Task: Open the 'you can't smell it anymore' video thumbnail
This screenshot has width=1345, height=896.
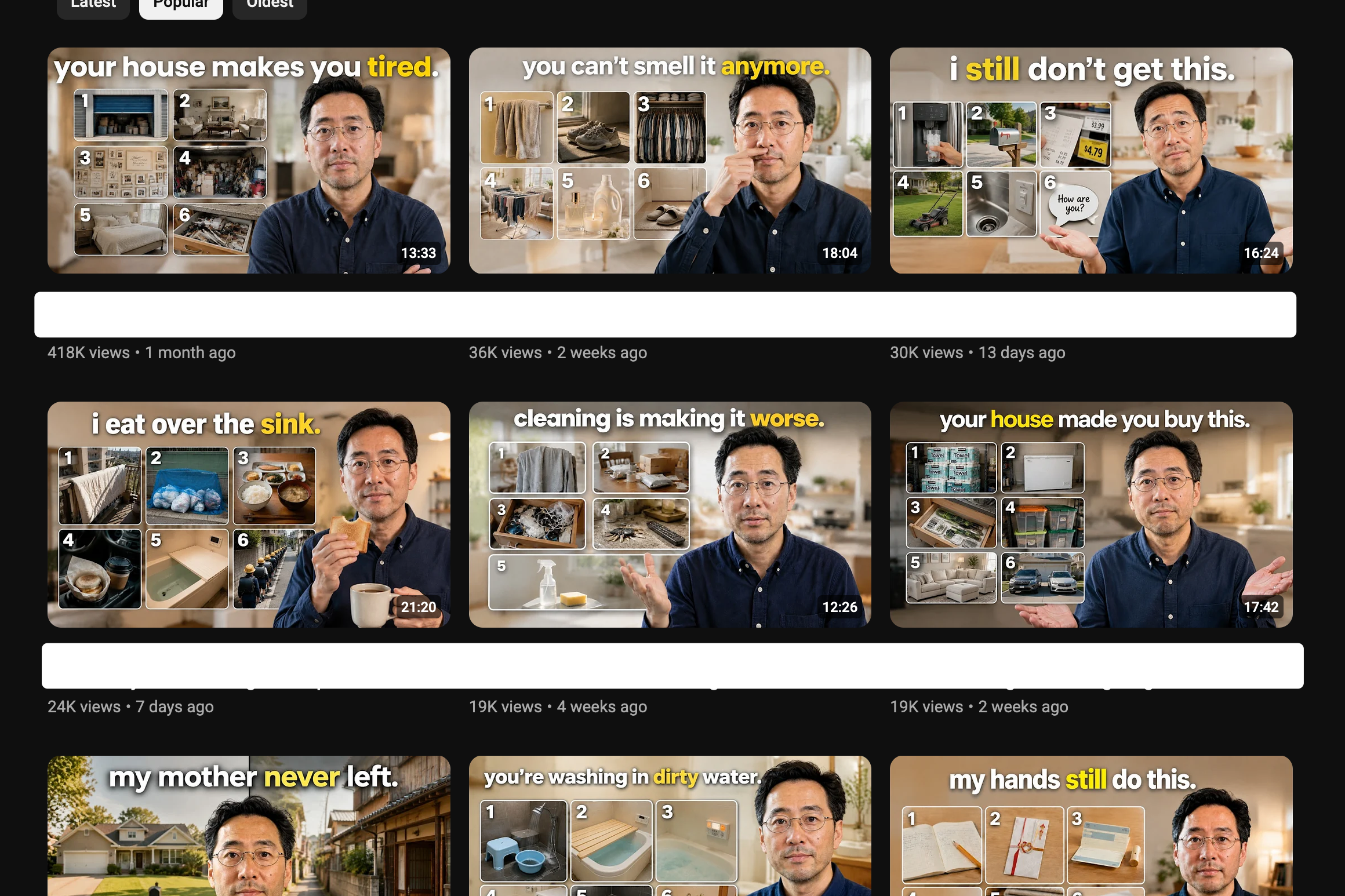Action: 670,161
